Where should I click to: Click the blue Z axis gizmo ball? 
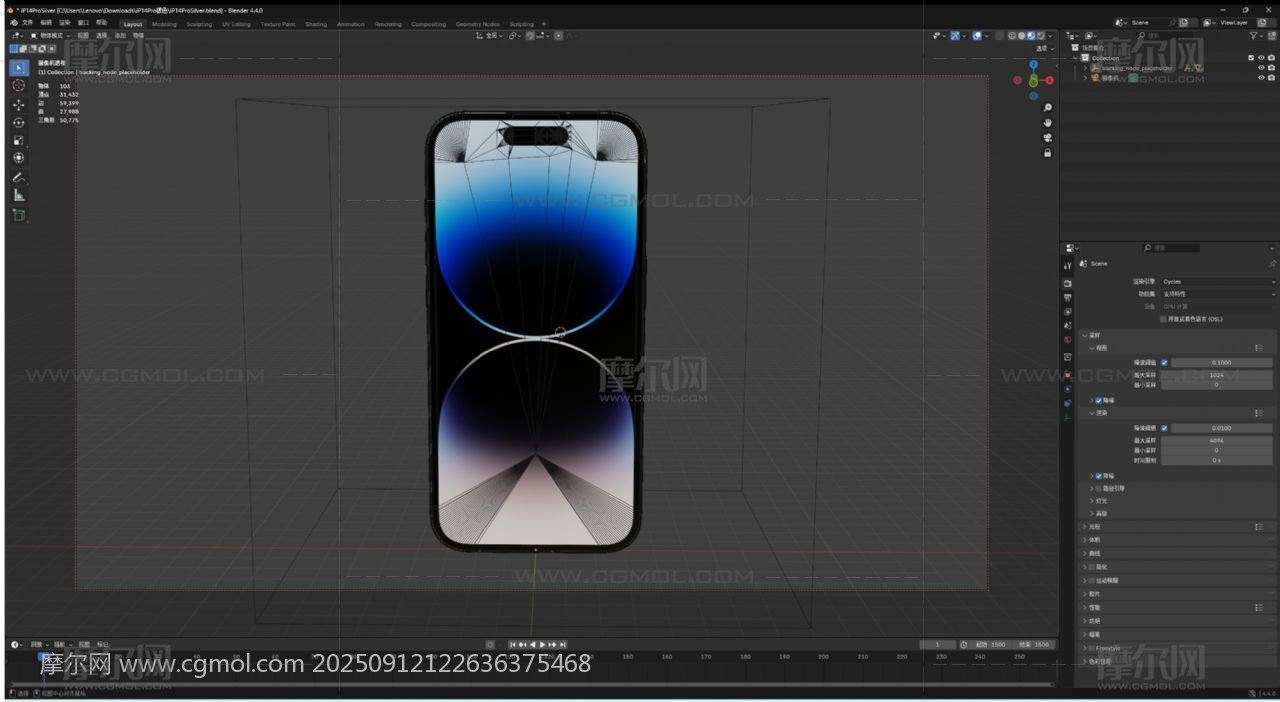[x=1033, y=64]
